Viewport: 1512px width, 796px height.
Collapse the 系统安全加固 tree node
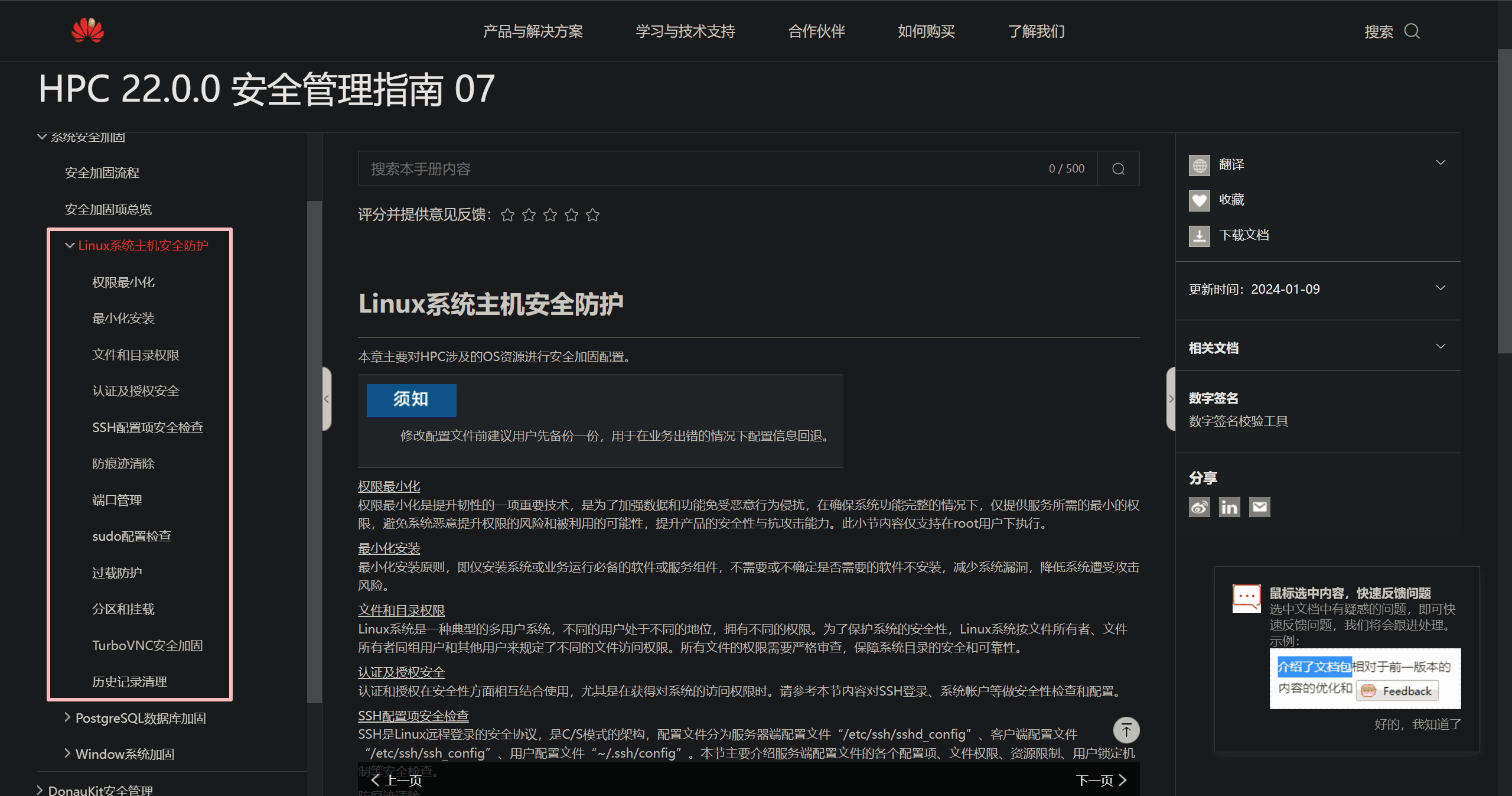42,137
